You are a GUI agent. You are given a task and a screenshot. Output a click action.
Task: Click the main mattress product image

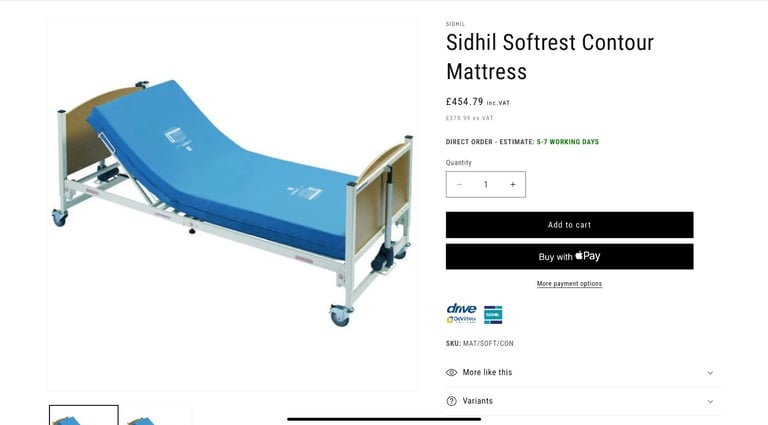coord(233,206)
